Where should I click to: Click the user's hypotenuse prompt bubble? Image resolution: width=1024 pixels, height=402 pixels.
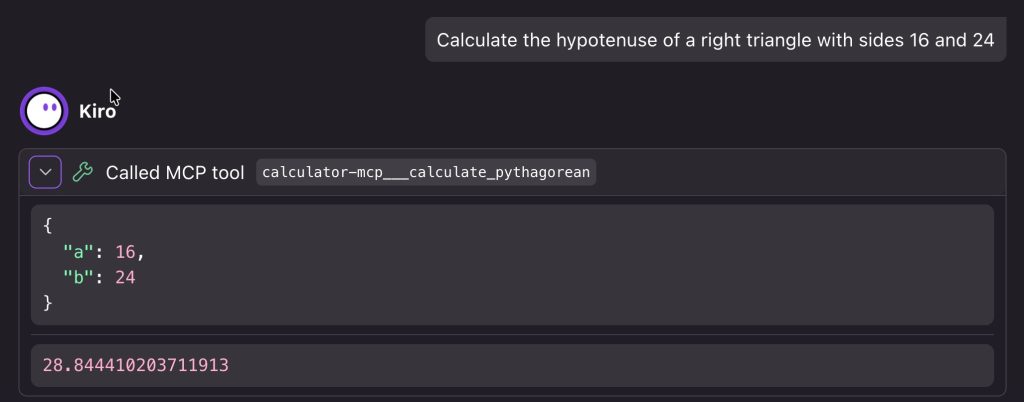coord(715,40)
